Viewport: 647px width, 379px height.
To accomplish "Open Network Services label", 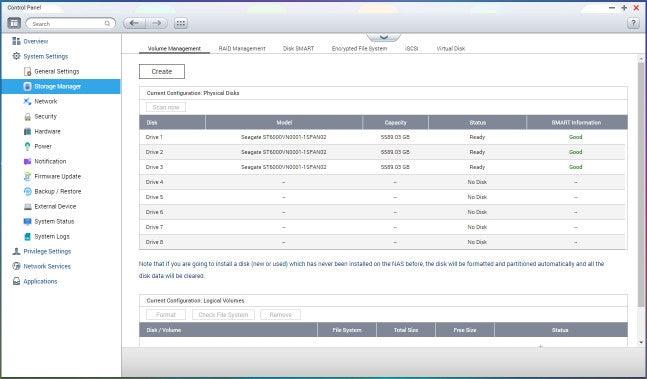I will click(x=47, y=266).
